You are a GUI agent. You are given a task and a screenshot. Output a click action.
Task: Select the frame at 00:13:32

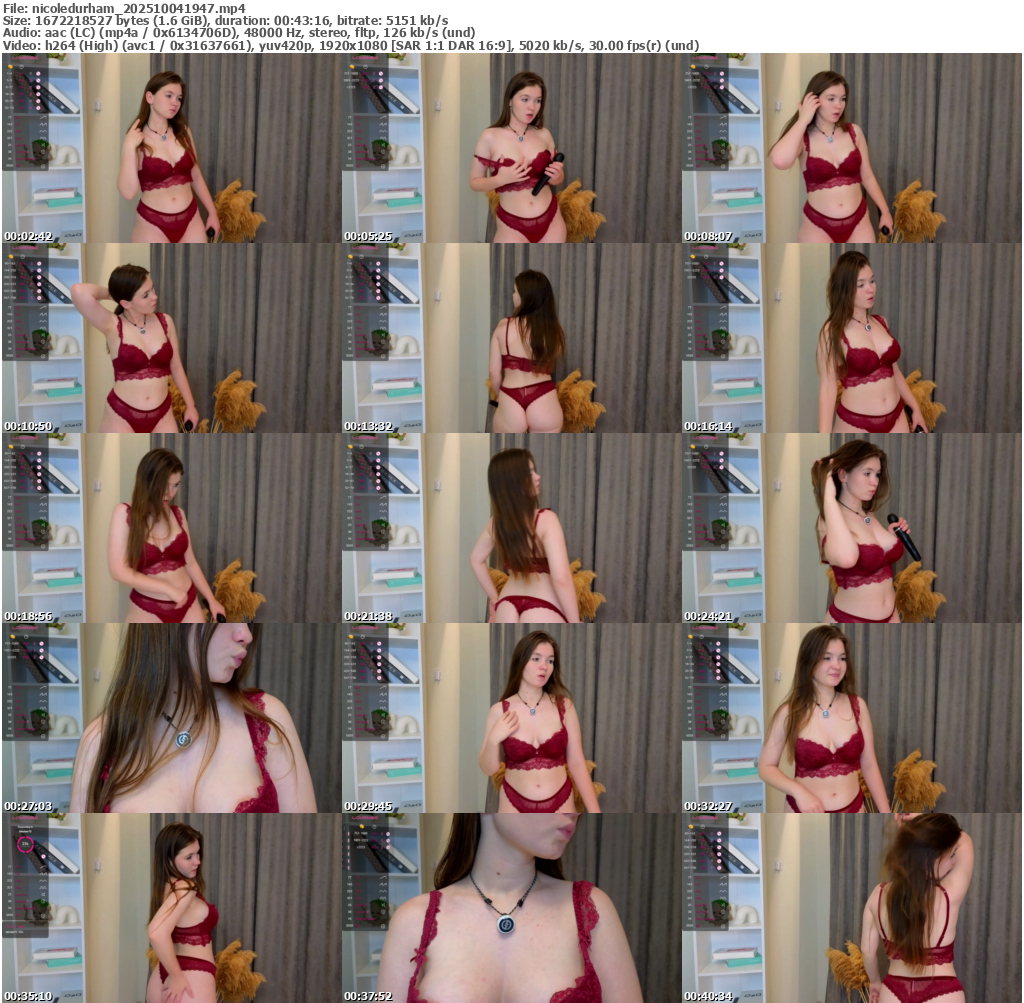pyautogui.click(x=512, y=338)
